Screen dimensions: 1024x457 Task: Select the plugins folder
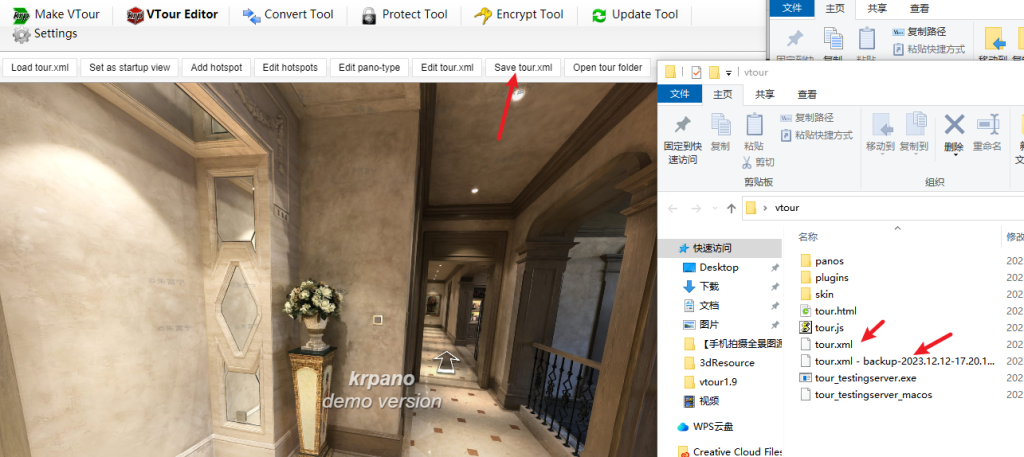click(x=824, y=277)
